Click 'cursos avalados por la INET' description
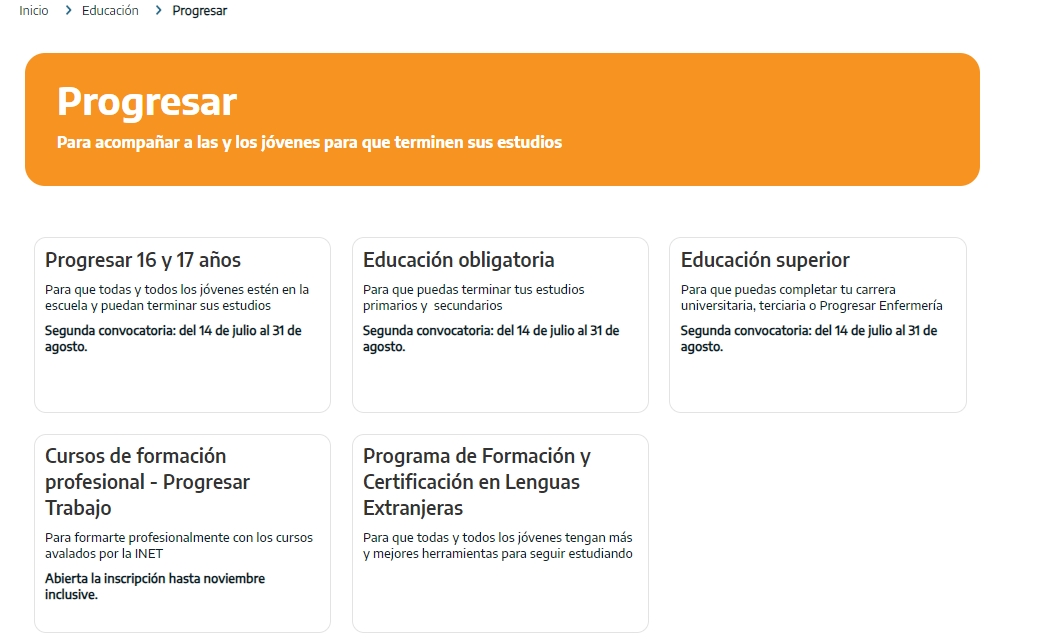This screenshot has width=1049, height=642. 179,546
